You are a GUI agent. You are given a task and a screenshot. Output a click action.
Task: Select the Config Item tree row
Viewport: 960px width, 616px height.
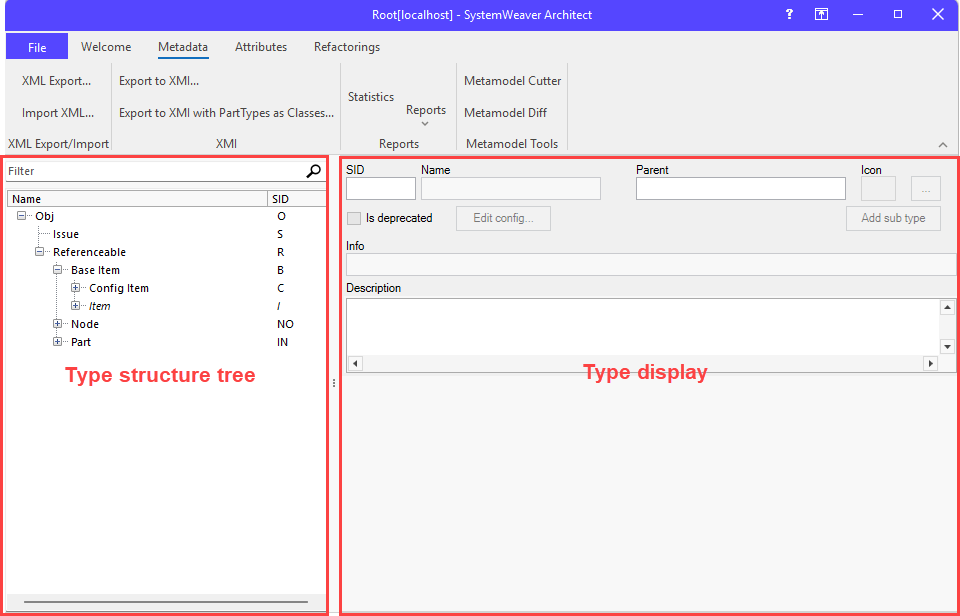tap(119, 288)
